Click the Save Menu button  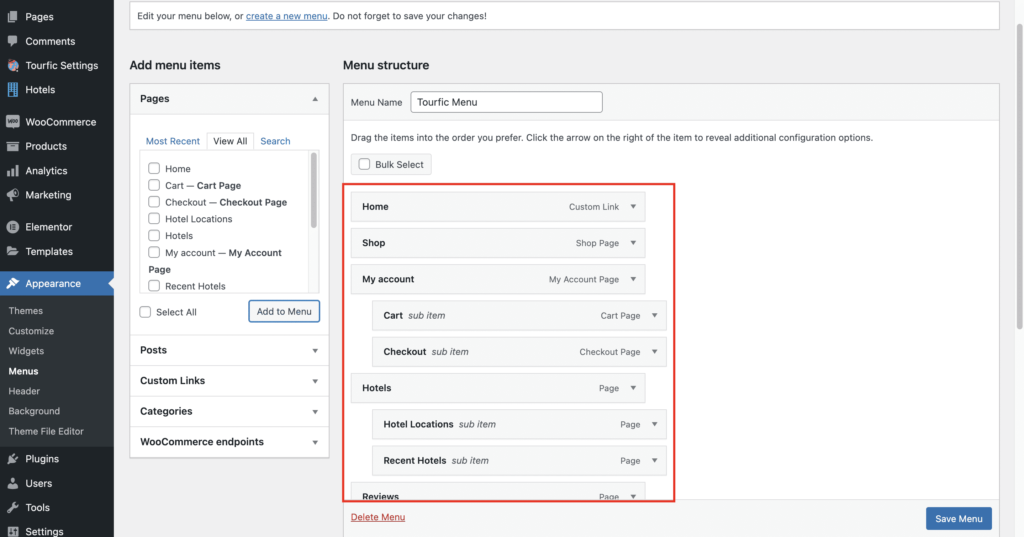959,519
